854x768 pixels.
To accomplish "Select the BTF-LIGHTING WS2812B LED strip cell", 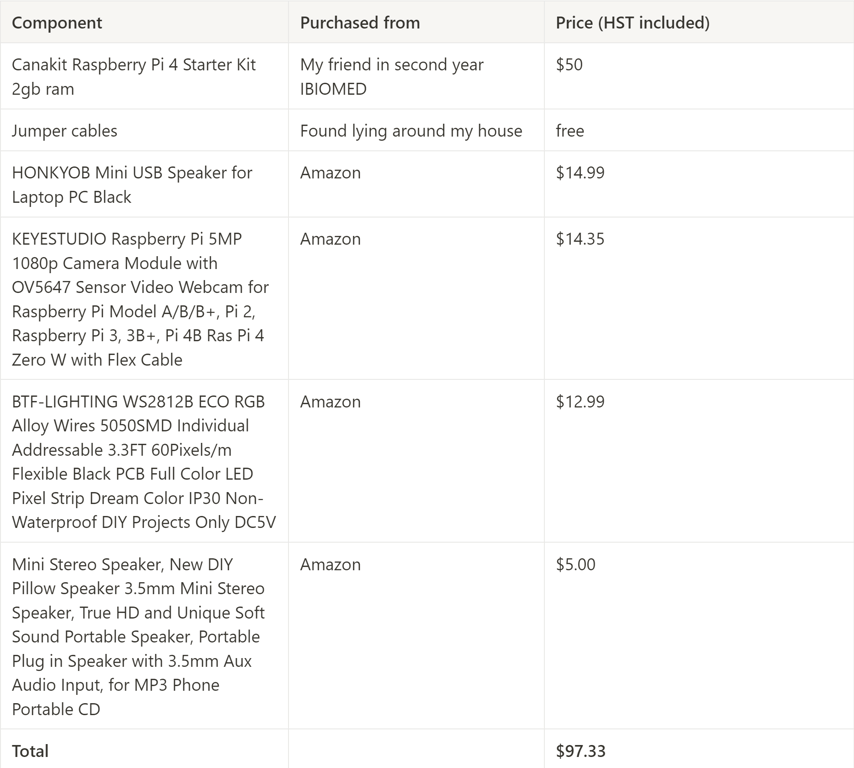I will click(x=143, y=462).
